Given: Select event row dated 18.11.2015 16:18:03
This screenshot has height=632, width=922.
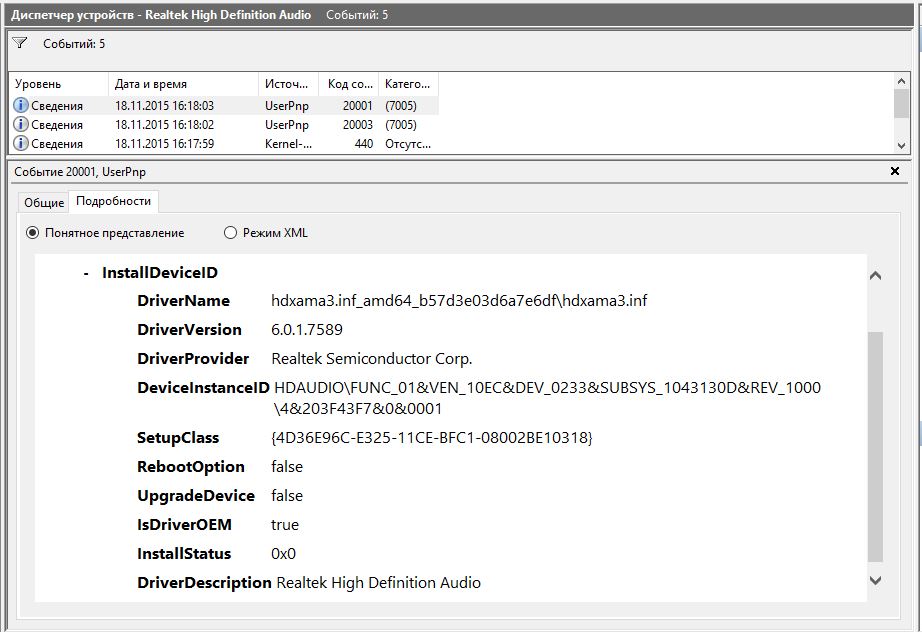Looking at the screenshot, I should point(224,105).
